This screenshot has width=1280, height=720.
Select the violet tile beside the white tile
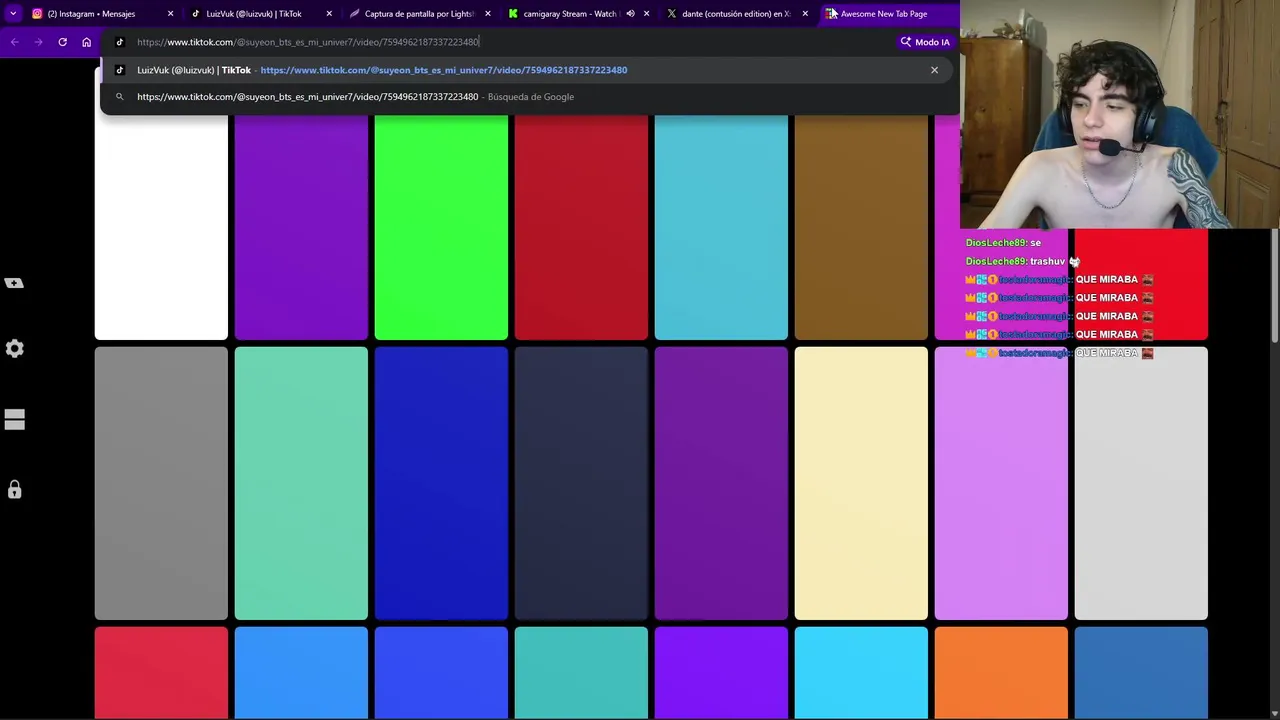[x=301, y=227]
